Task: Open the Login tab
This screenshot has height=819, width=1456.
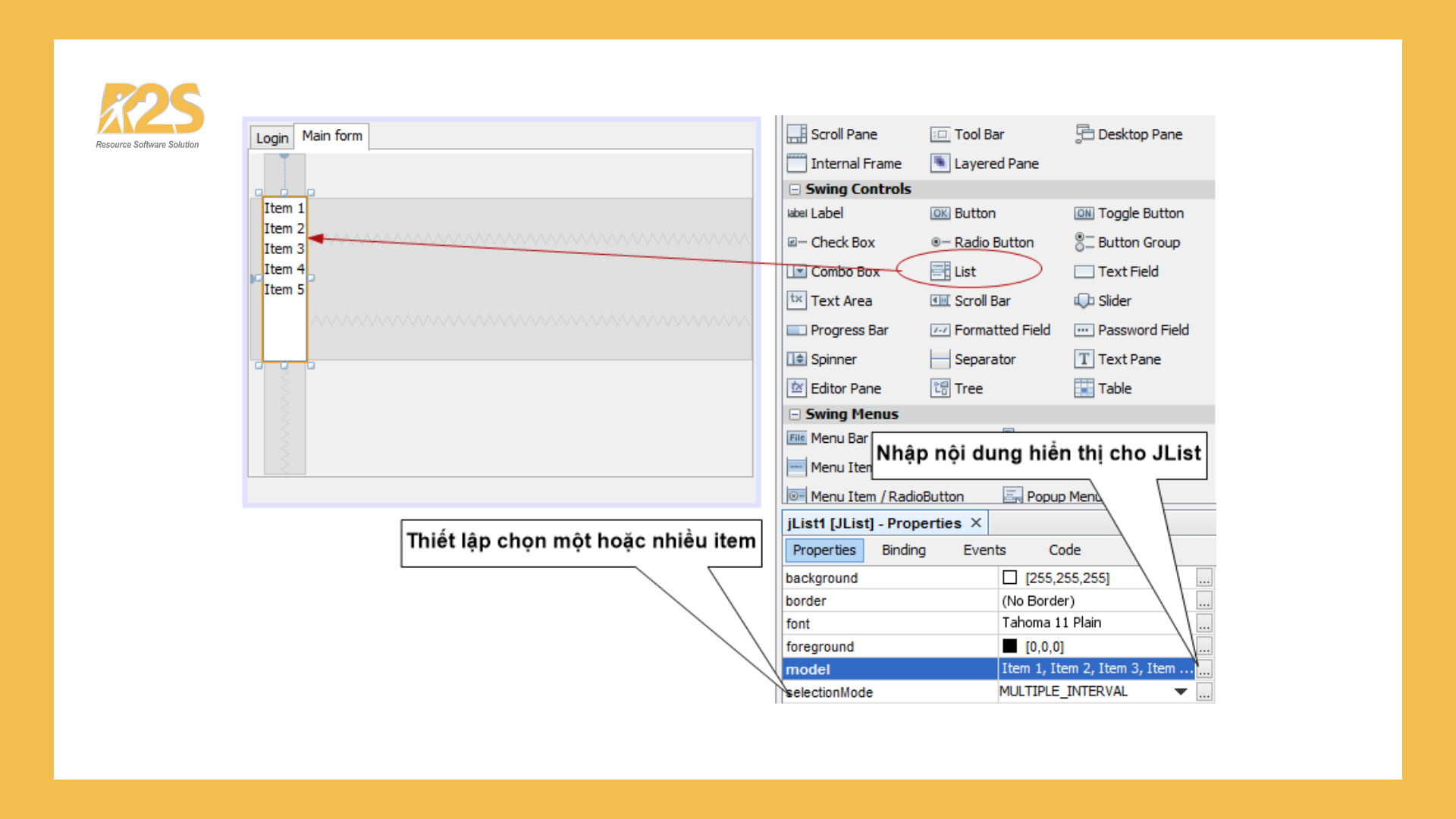Action: [271, 138]
